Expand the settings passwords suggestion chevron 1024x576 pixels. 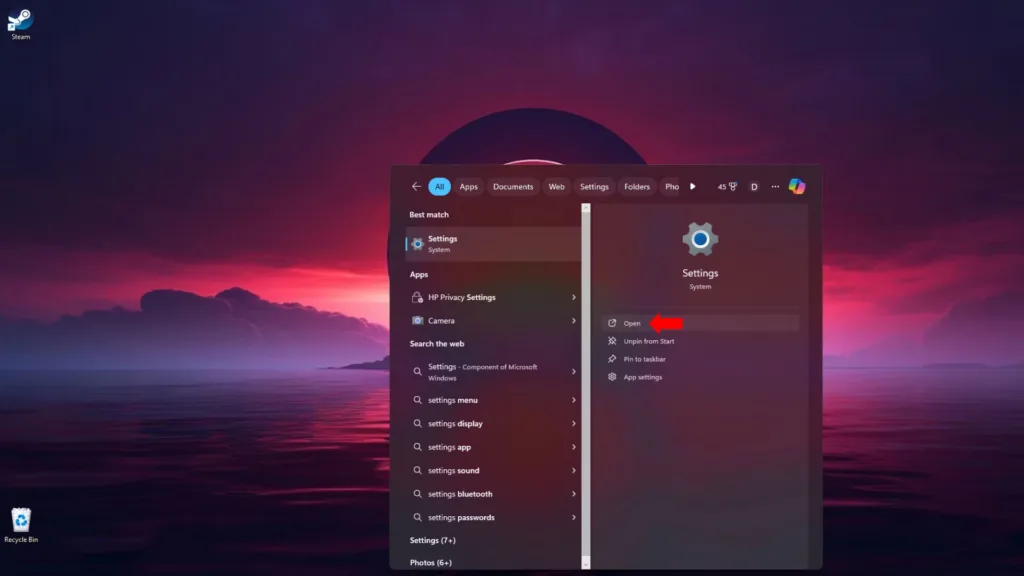(x=573, y=517)
